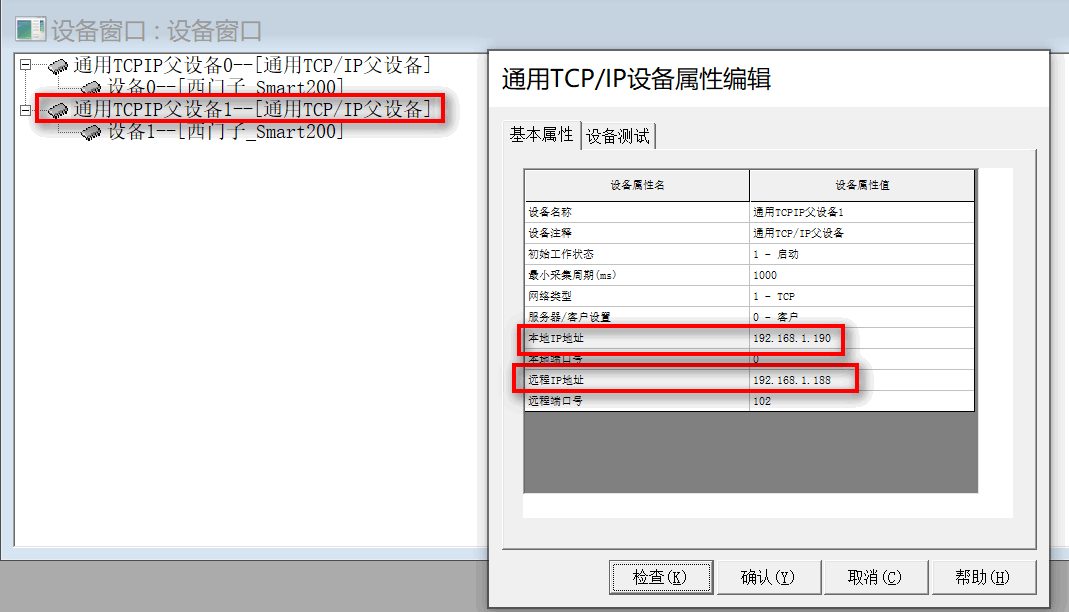This screenshot has height=612, width=1069.
Task: Collapse the 通用TCPIP父设备0 tree node
Action: (x=25, y=67)
